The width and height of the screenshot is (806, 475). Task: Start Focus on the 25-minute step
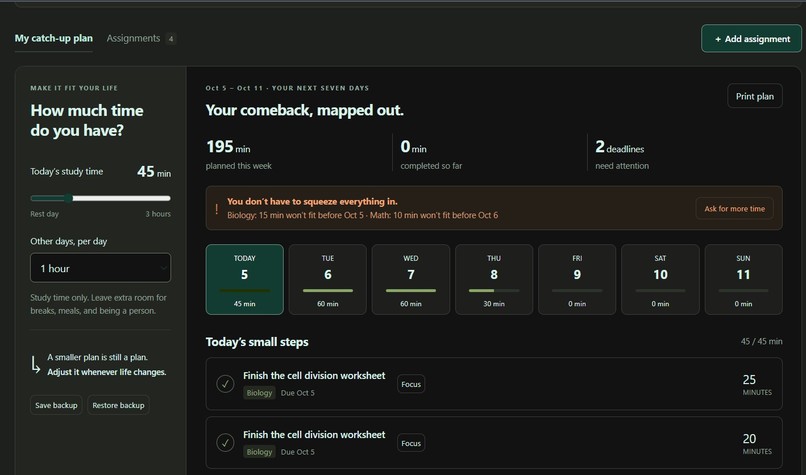411,384
